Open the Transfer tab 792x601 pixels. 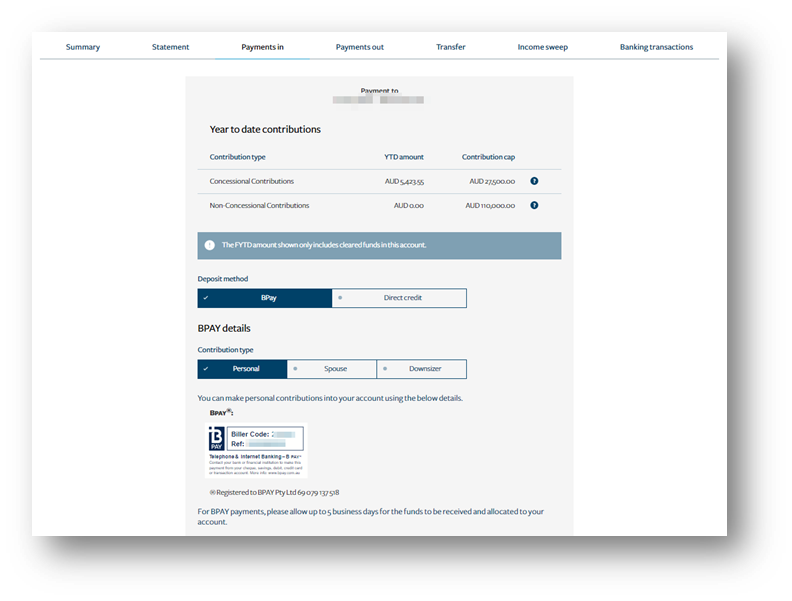pyautogui.click(x=451, y=47)
